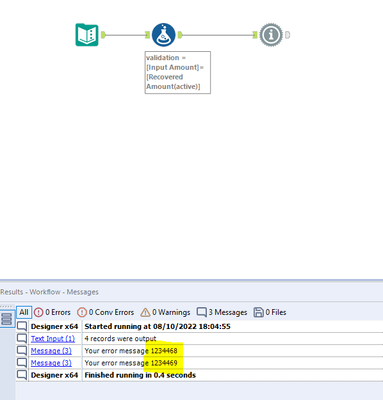Select the Message tool on canvas
Screen dimensions: 383x400
point(271,35)
